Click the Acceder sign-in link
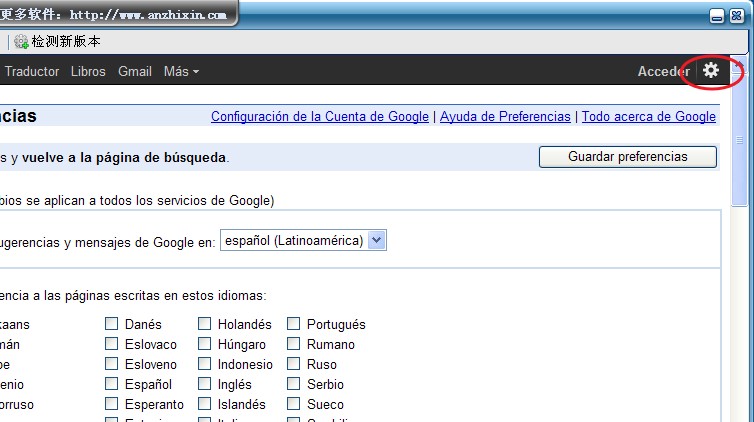This screenshot has width=754, height=422. (663, 71)
